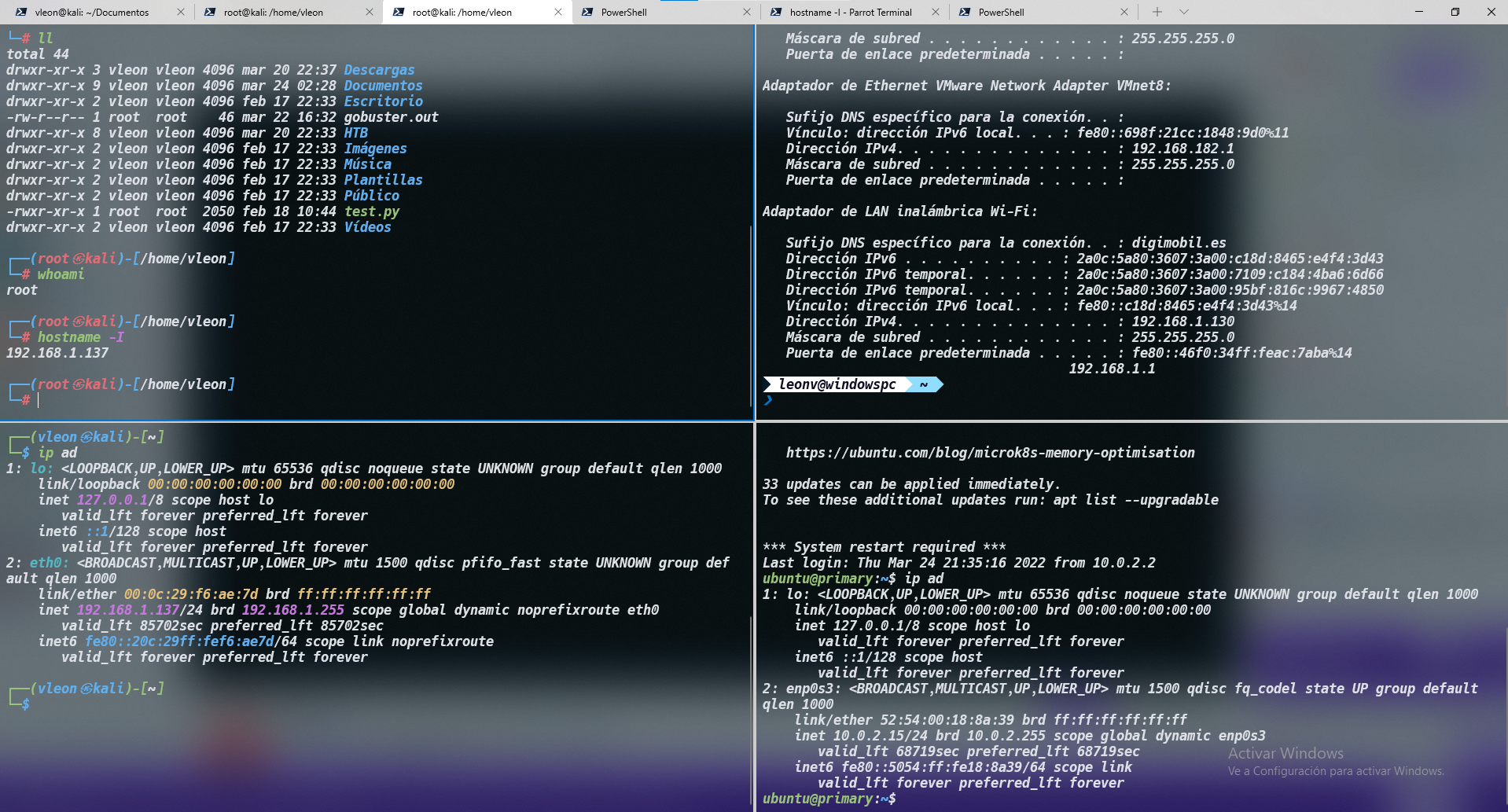Close the Parrot Terminal tab
This screenshot has height=812, width=1508.
click(936, 13)
